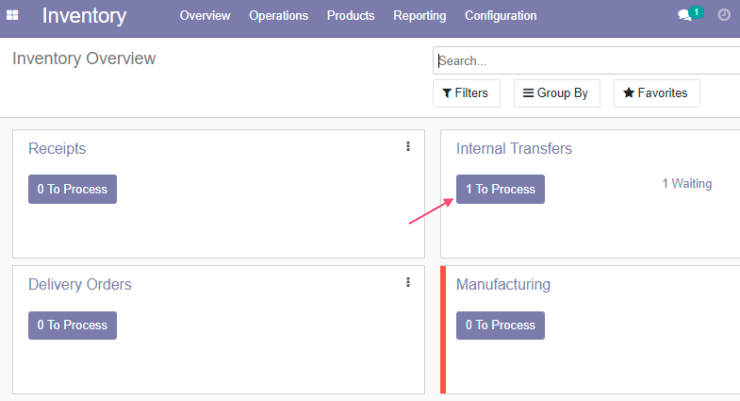The height and width of the screenshot is (401, 740).
Task: Open the Reporting menu
Action: coord(420,16)
